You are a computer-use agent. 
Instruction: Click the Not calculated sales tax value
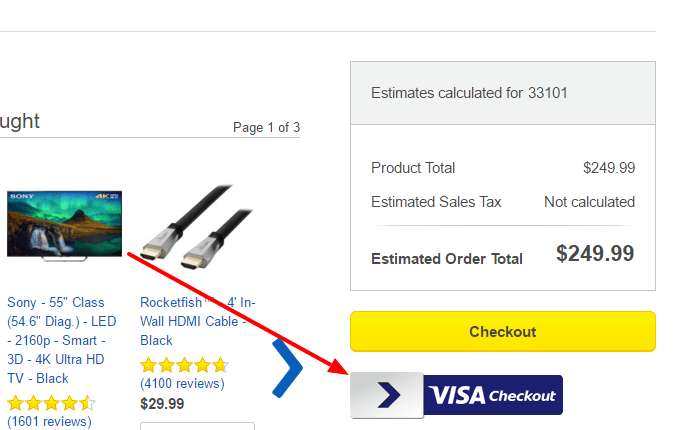coord(589,202)
